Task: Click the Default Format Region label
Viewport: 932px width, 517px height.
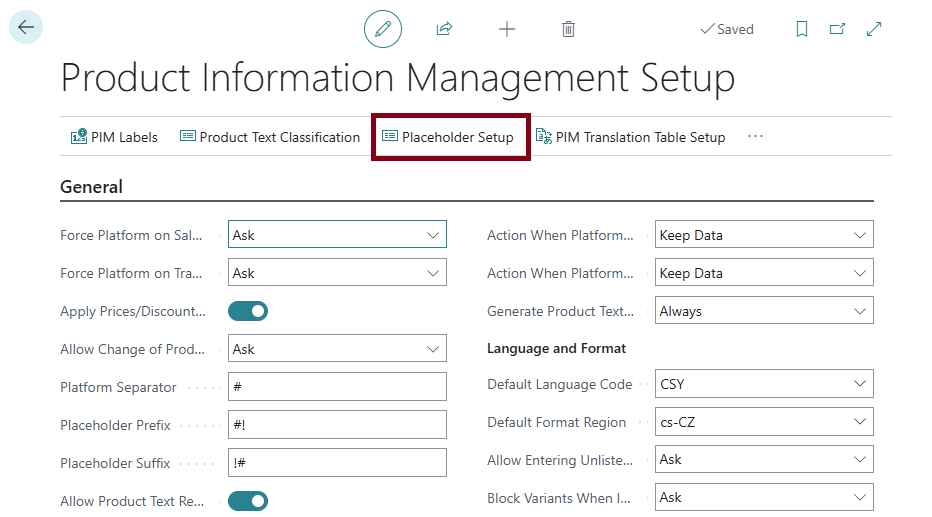Action: (556, 423)
